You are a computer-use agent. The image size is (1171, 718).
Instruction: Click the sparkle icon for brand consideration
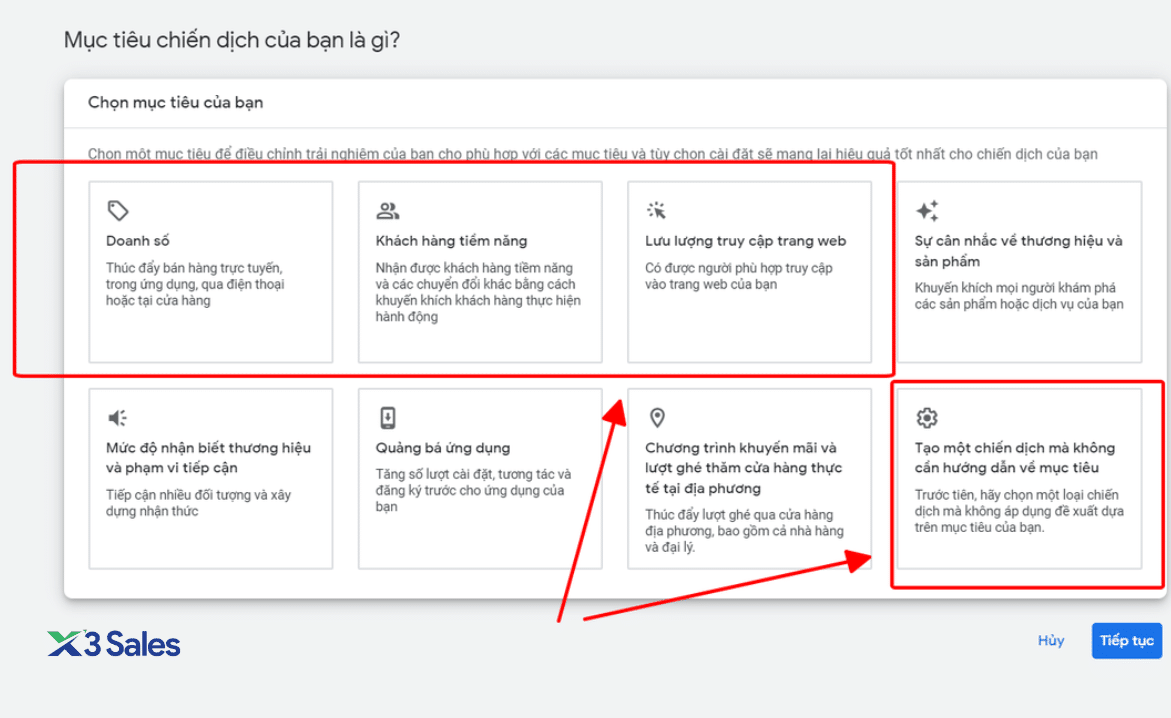click(927, 211)
